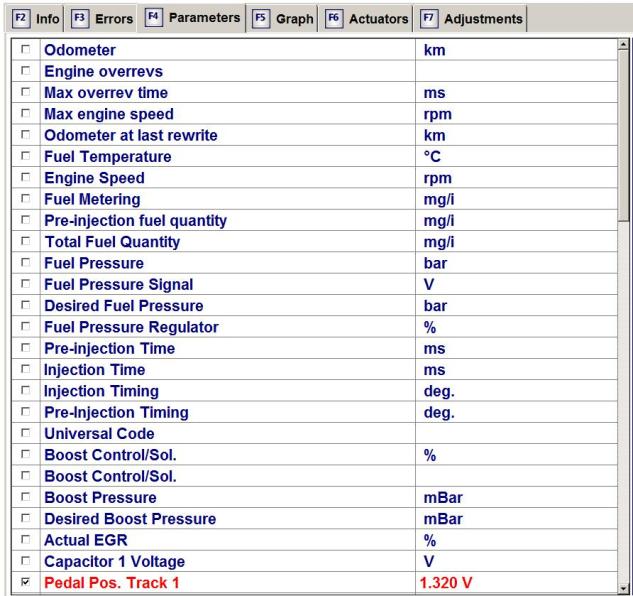Tick the Fuel Temperature checkbox

[23, 157]
